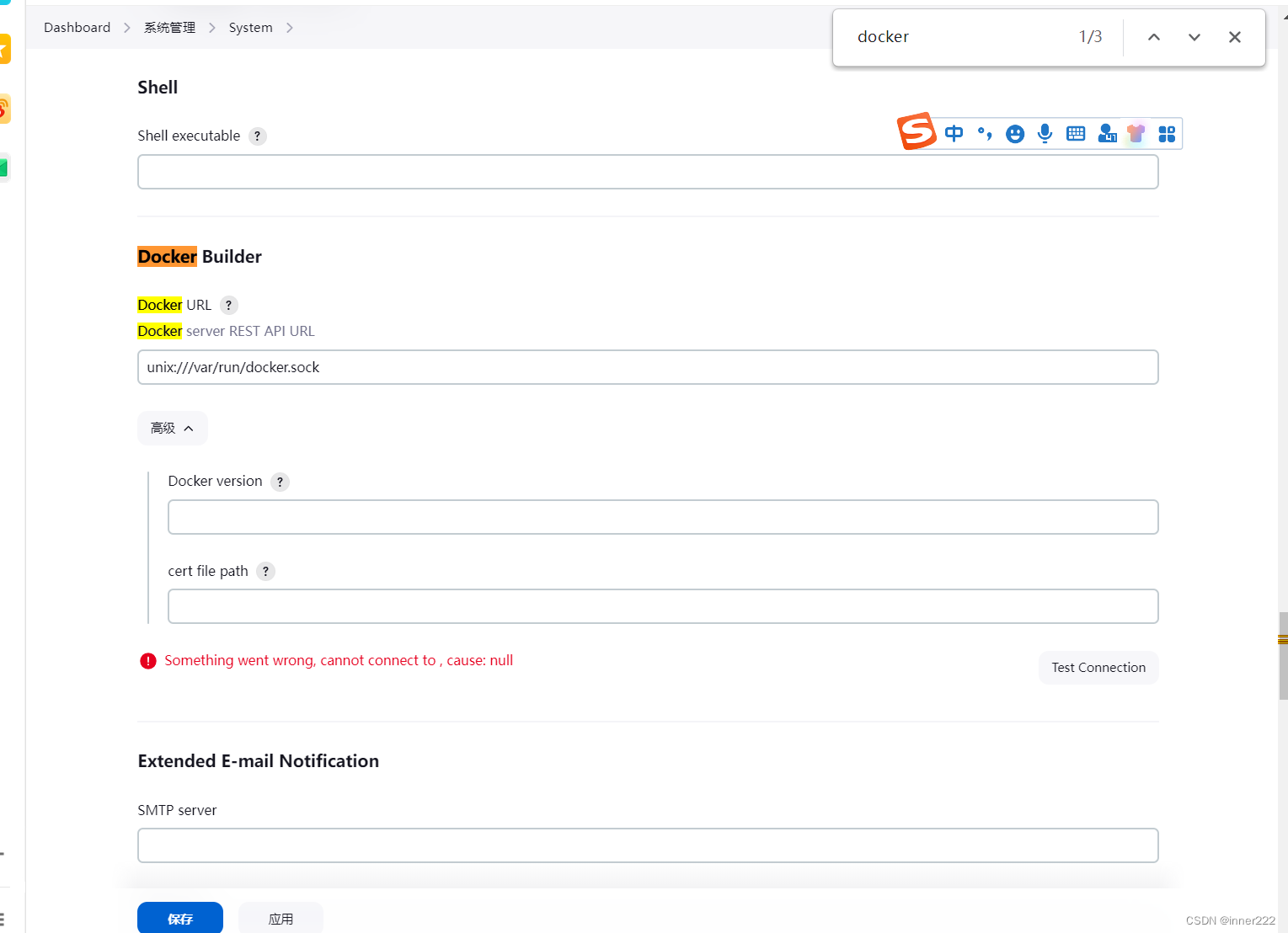Toggle Chinese/English mode in Sogou toolbar
Viewport: 1288px width, 933px height.
point(954,133)
